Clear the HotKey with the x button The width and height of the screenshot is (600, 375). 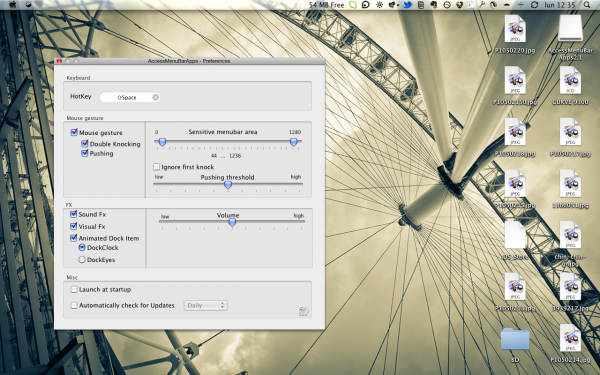point(155,97)
